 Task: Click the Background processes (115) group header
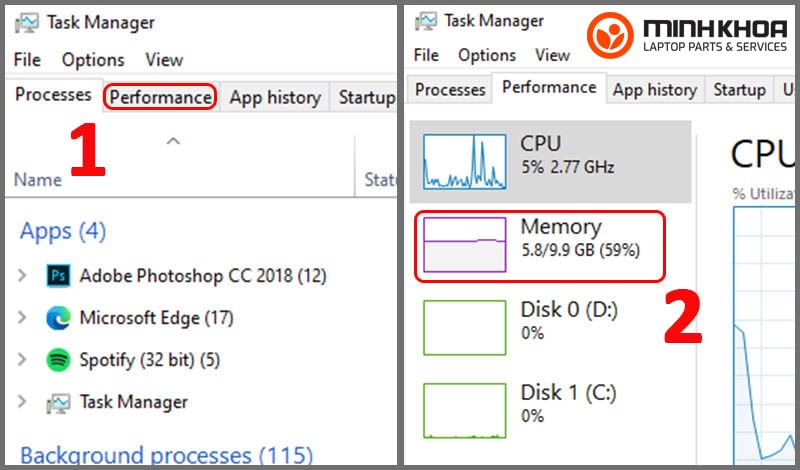166,455
